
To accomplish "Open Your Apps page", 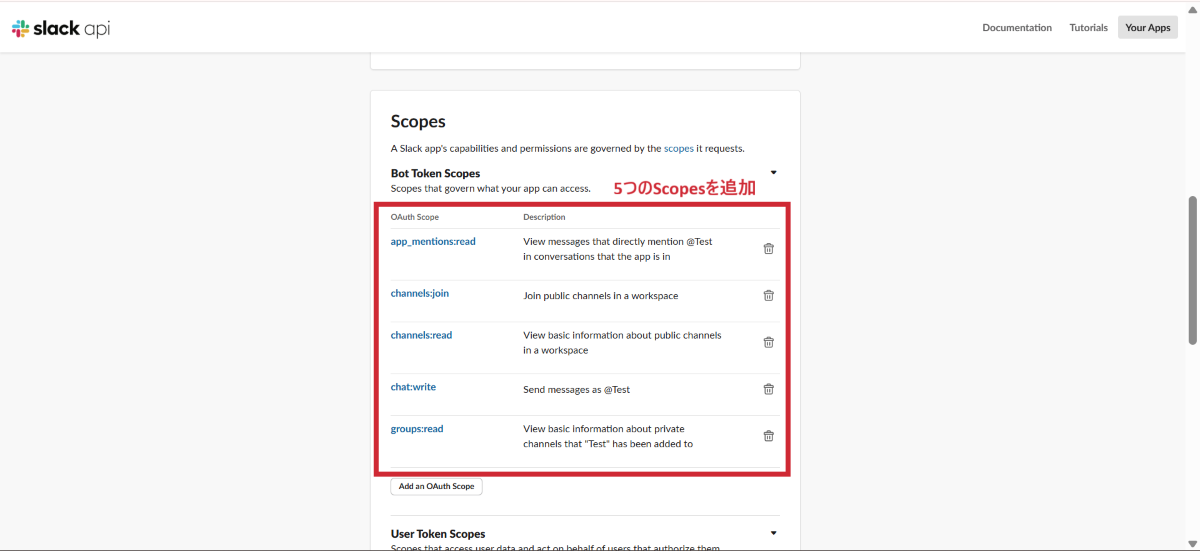I will click(1147, 28).
